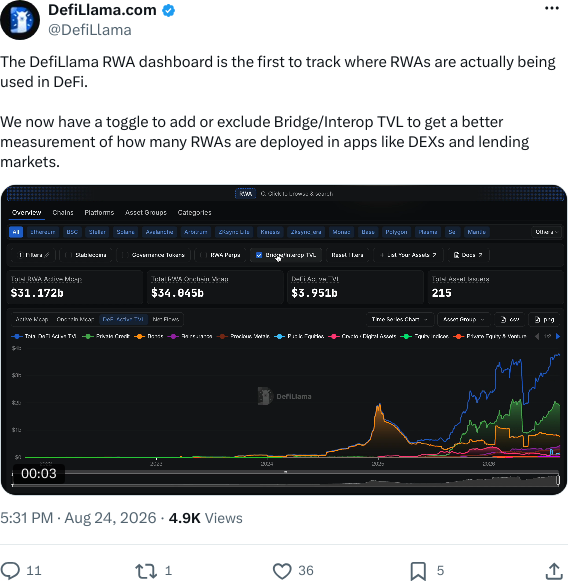568x581 pixels.
Task: Open the Time Series Chart dropdown
Action: point(400,319)
